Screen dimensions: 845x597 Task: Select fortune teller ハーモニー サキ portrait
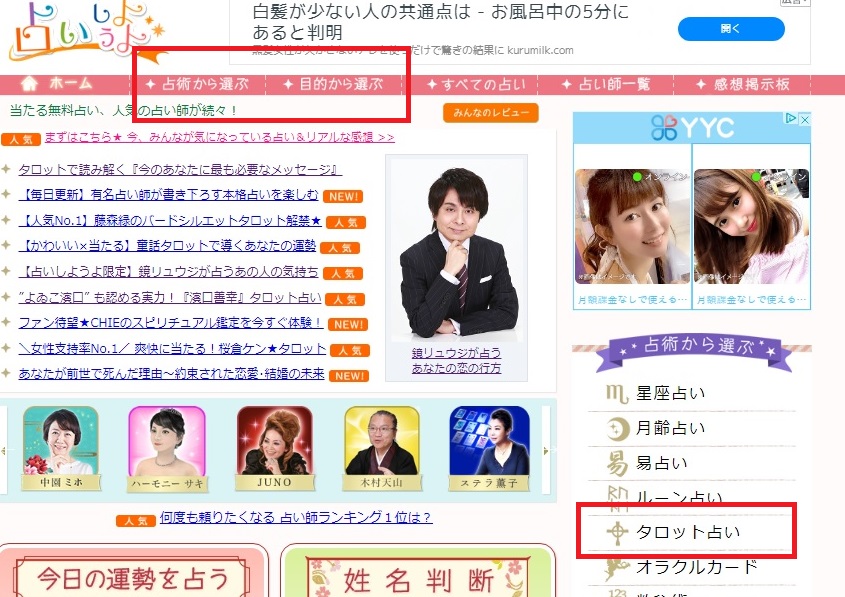(167, 448)
